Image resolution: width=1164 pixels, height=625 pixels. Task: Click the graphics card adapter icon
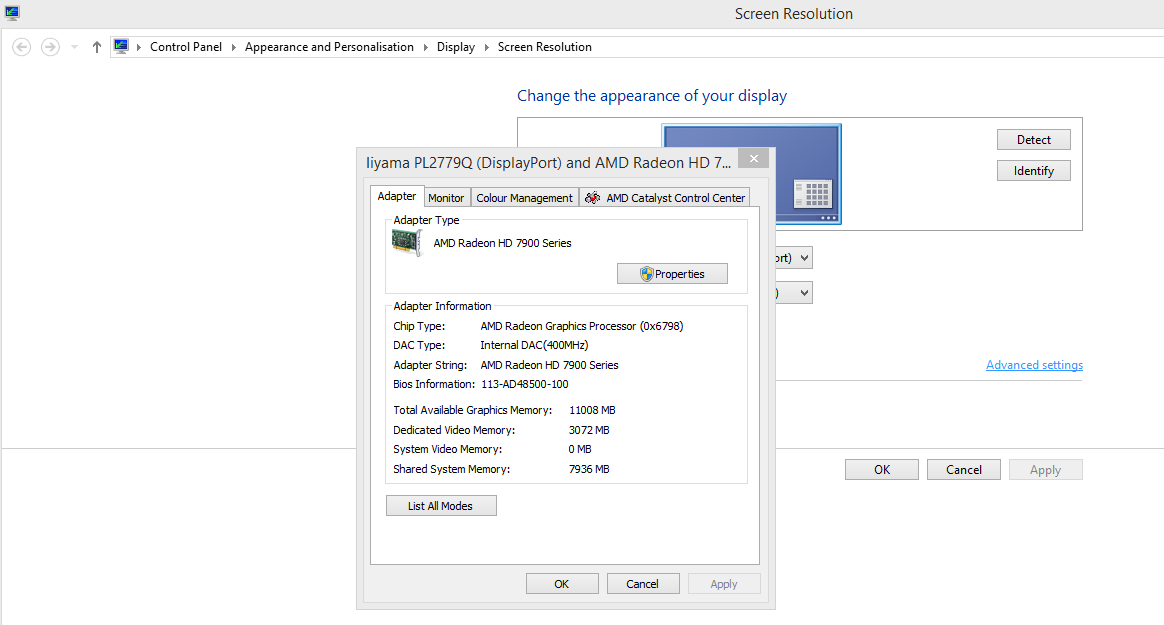(407, 243)
